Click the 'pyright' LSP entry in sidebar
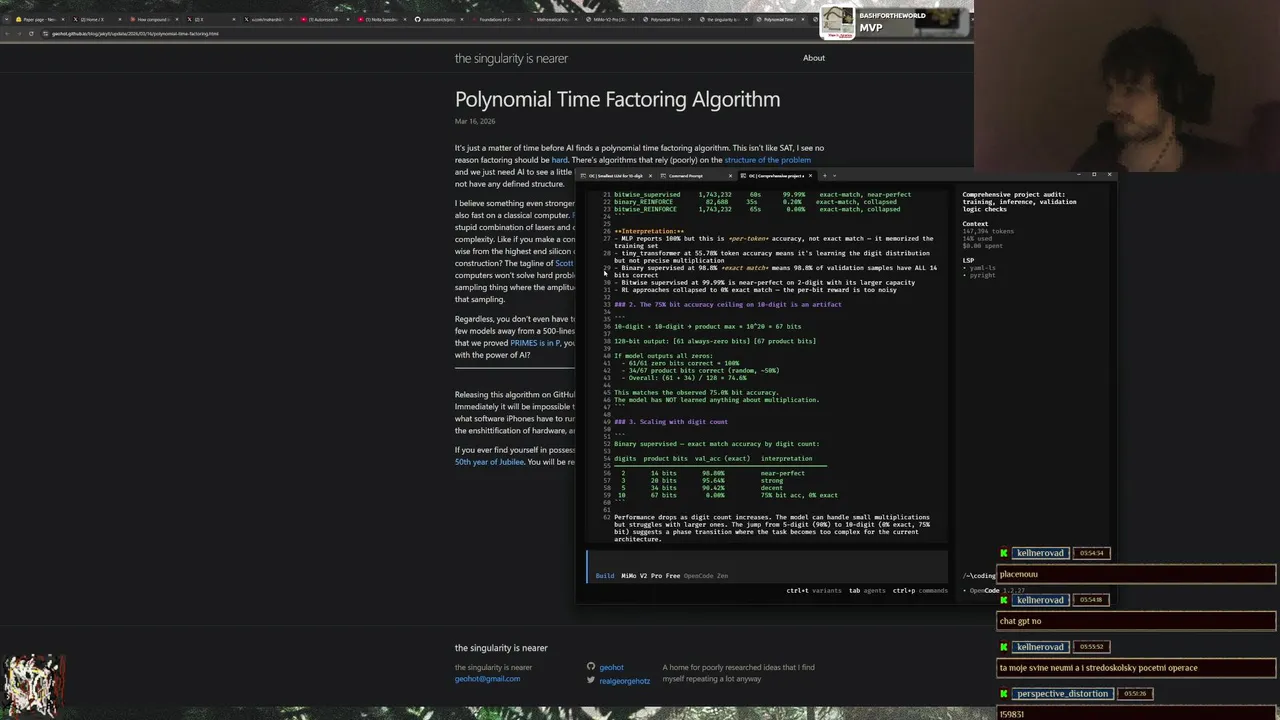The width and height of the screenshot is (1280, 720). pyautogui.click(x=982, y=275)
